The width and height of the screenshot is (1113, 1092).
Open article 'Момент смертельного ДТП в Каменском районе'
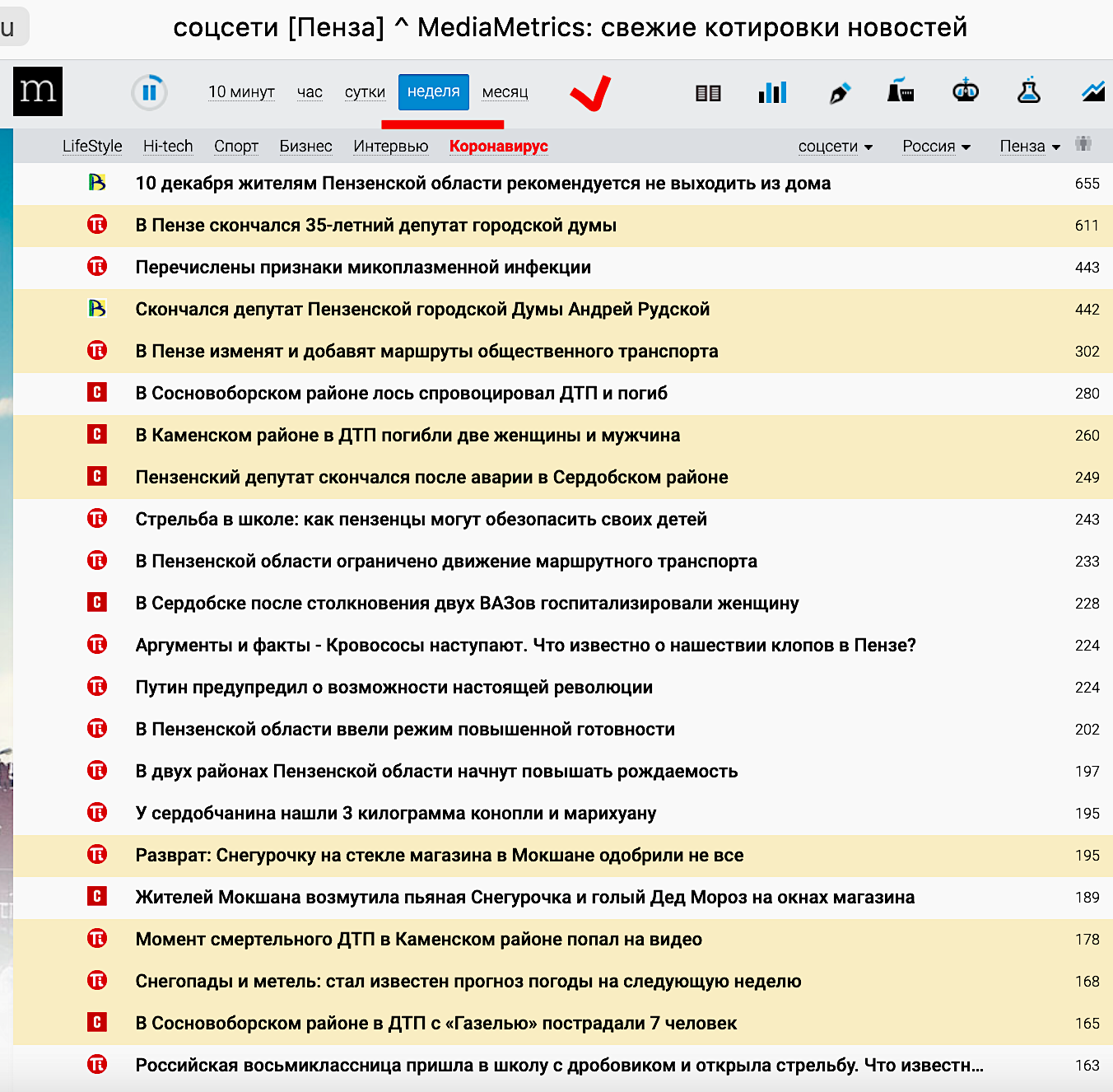419,939
